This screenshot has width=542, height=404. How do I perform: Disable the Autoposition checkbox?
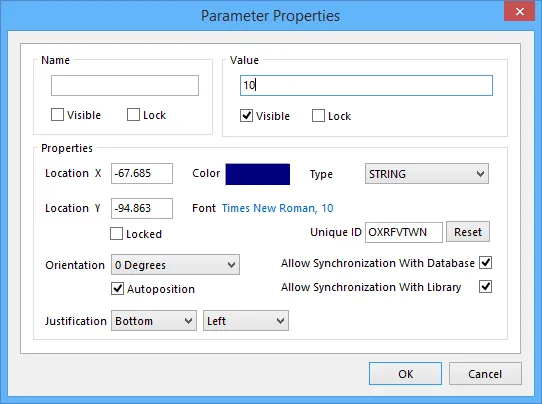click(x=118, y=289)
